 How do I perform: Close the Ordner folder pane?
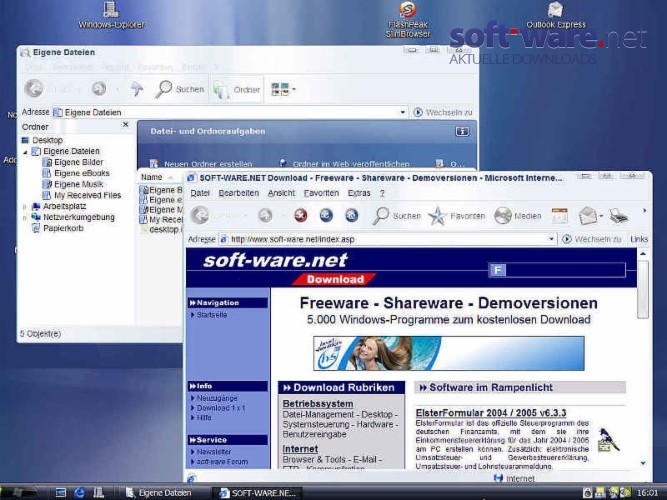(x=125, y=124)
